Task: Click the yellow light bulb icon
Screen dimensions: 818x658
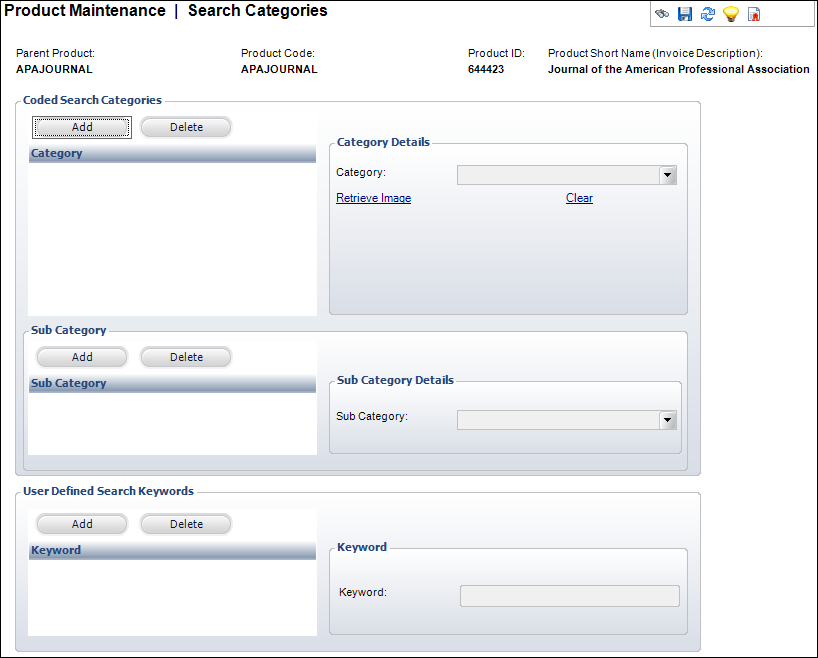Action: pos(731,14)
